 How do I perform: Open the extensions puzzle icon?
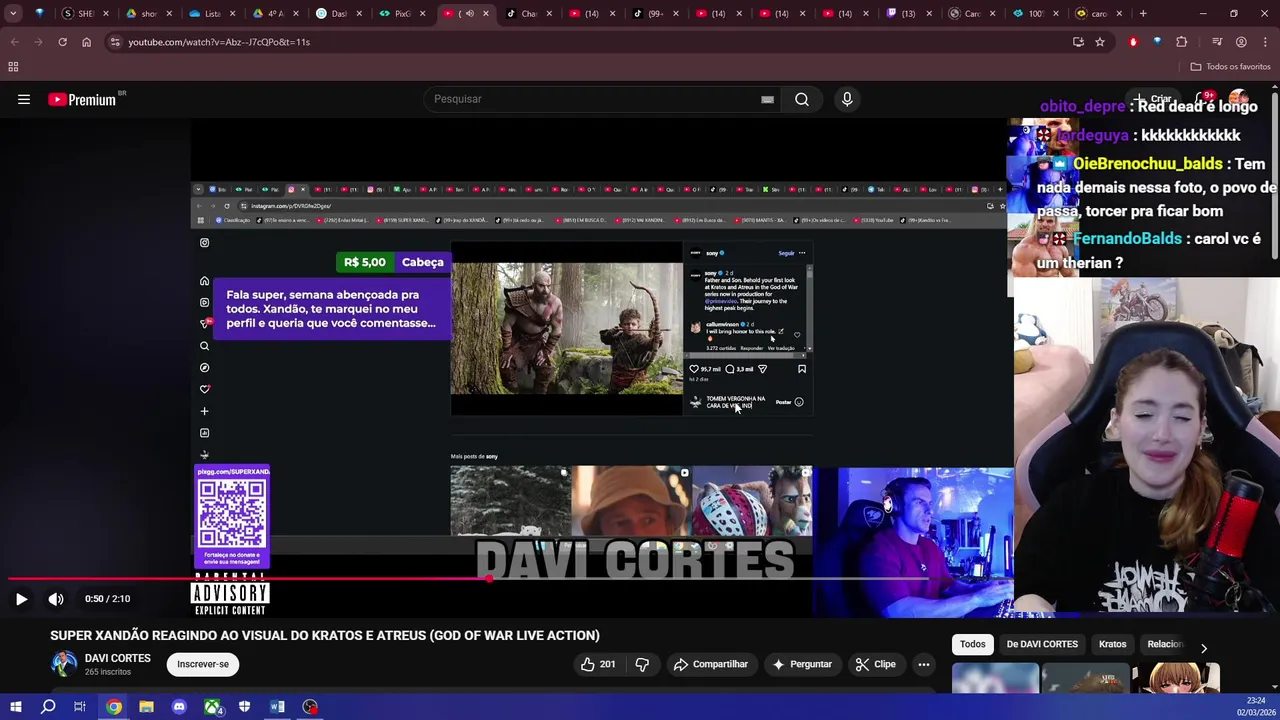pos(1182,42)
